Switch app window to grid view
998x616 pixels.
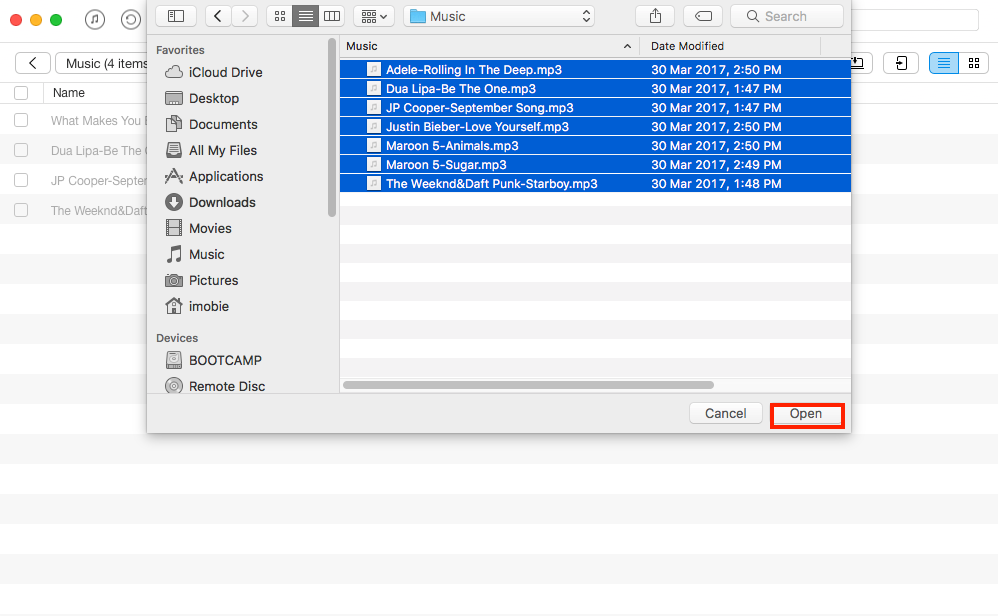tap(974, 63)
